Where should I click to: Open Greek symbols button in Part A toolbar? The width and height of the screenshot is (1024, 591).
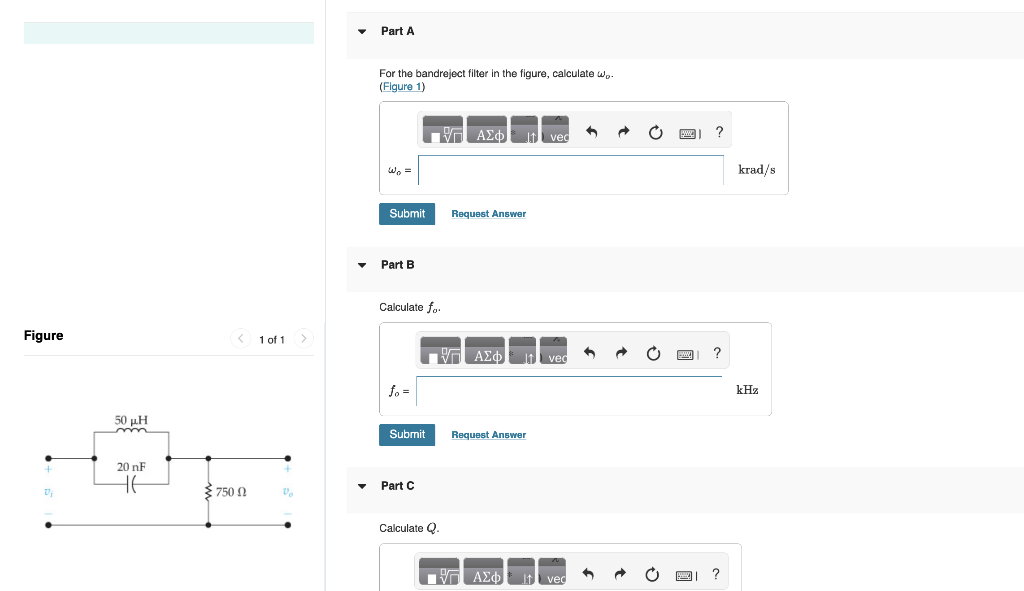tap(487, 130)
